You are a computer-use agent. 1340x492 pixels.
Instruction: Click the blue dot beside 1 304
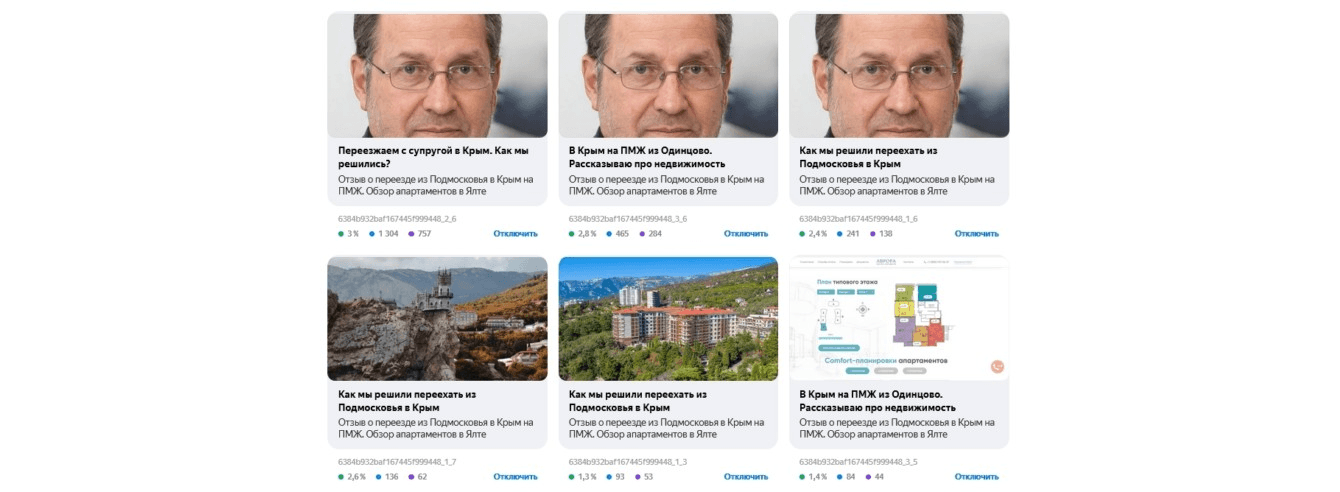click(x=372, y=234)
